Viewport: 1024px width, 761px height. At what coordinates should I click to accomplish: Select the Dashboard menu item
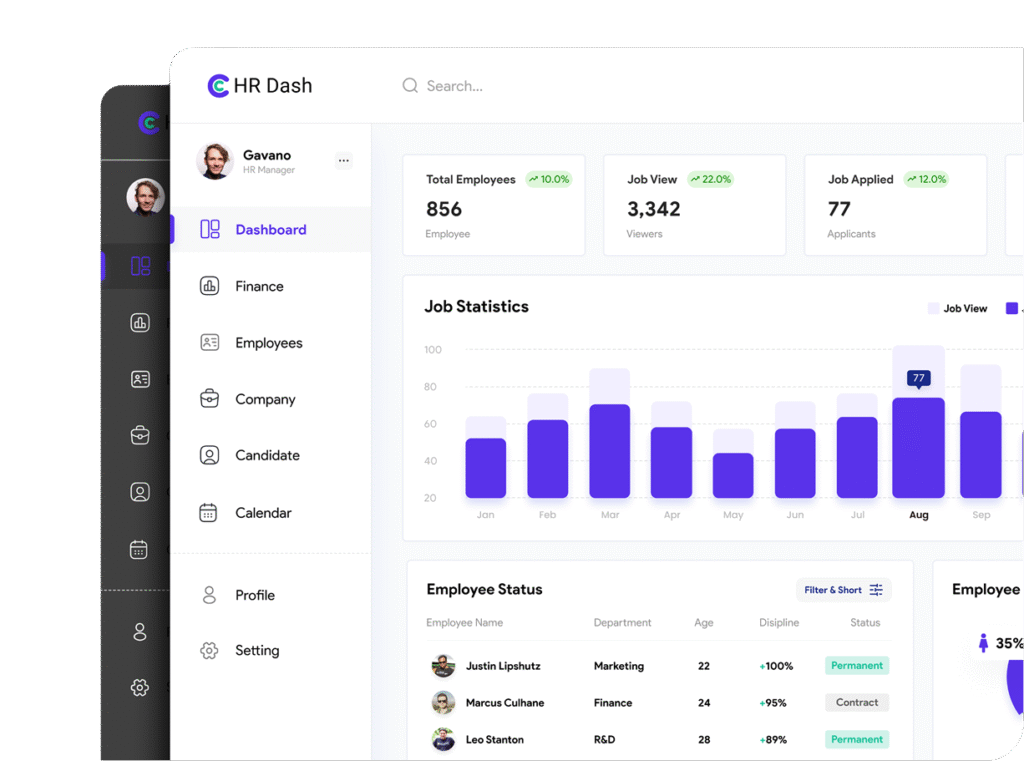pyautogui.click(x=270, y=230)
